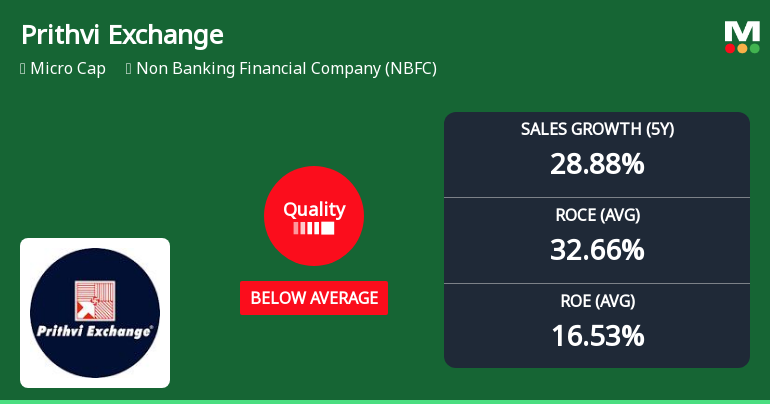Viewport: 770px width, 404px height.
Task: Click the 32.66% ROCE value
Action: click(597, 249)
